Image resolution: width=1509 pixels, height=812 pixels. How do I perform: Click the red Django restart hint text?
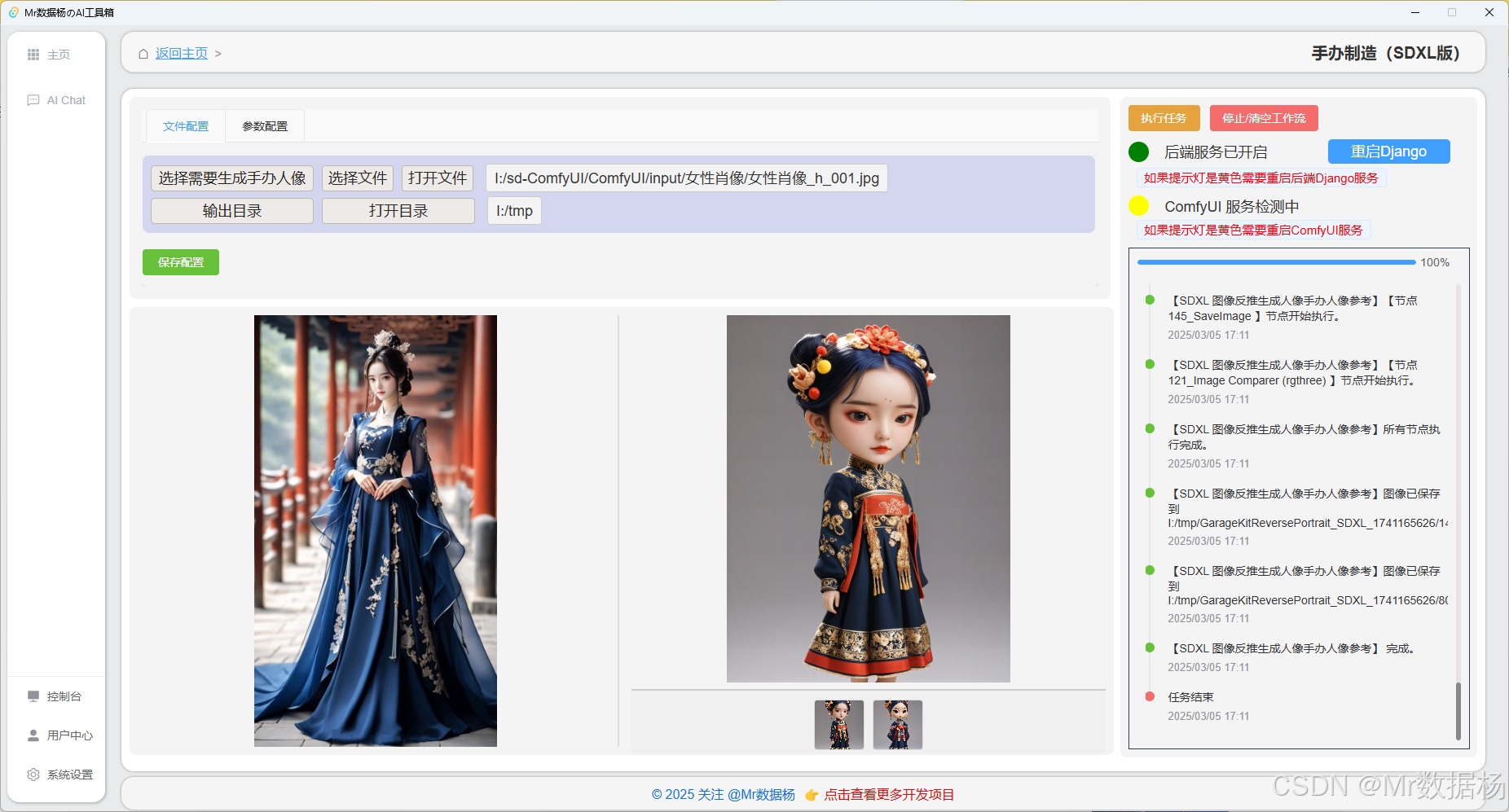(x=1261, y=178)
